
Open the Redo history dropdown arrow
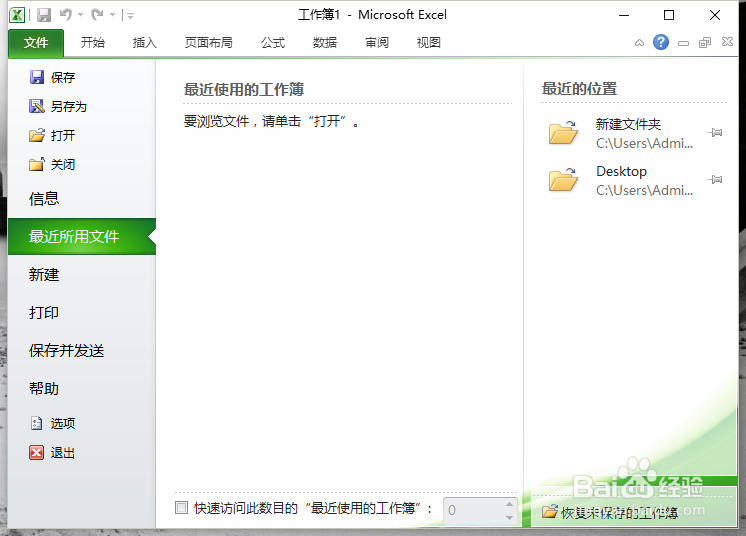point(113,15)
